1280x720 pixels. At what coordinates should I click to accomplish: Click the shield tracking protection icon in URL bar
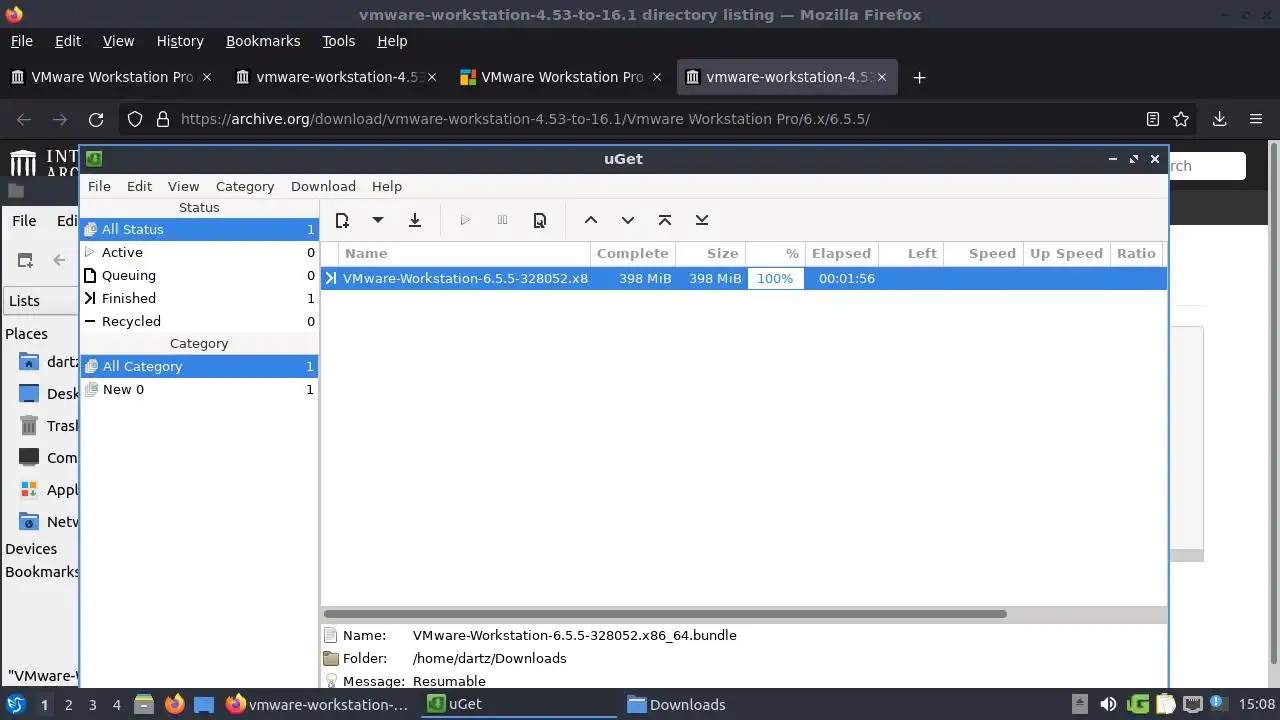(135, 119)
